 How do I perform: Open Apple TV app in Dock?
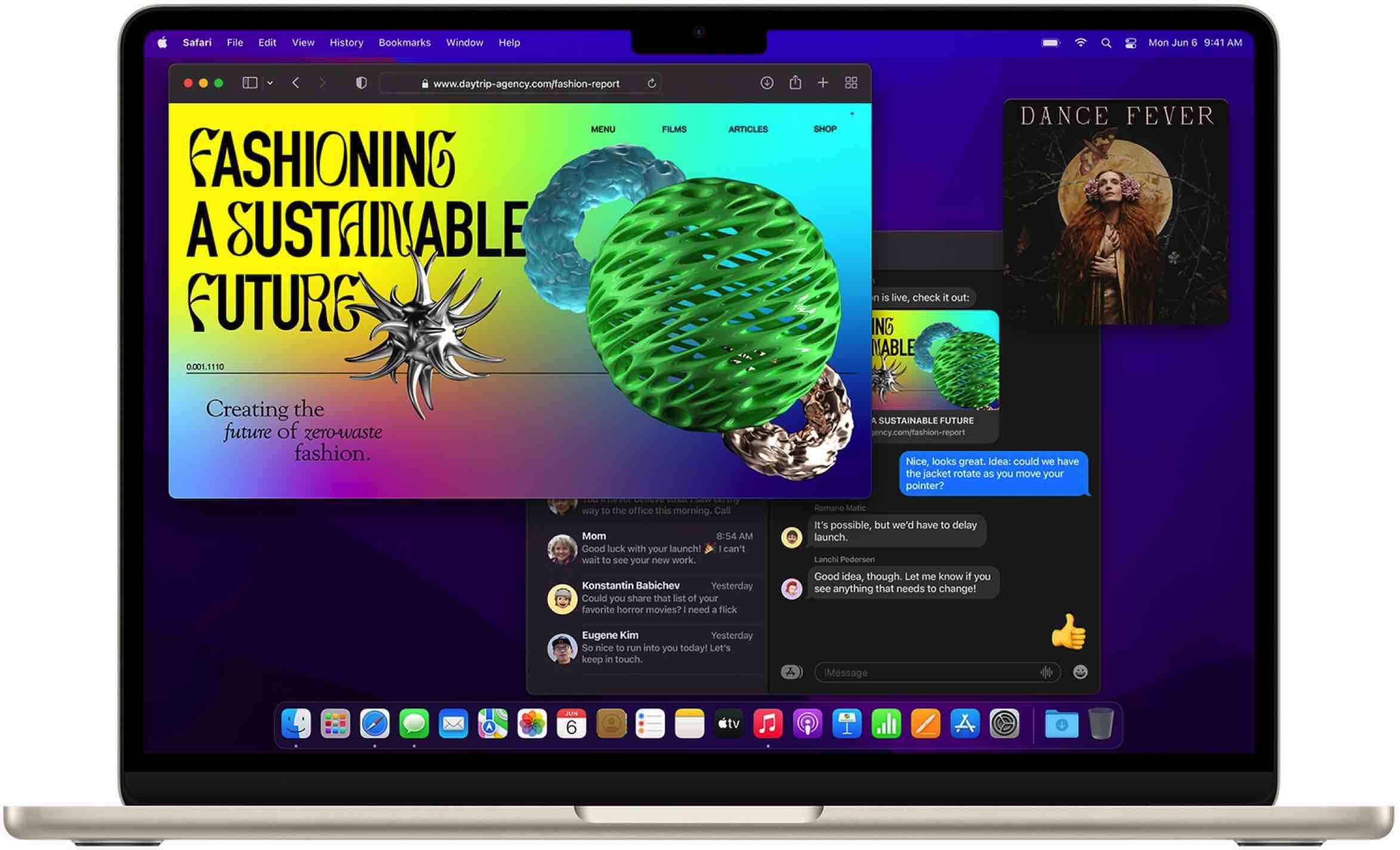pyautogui.click(x=729, y=724)
